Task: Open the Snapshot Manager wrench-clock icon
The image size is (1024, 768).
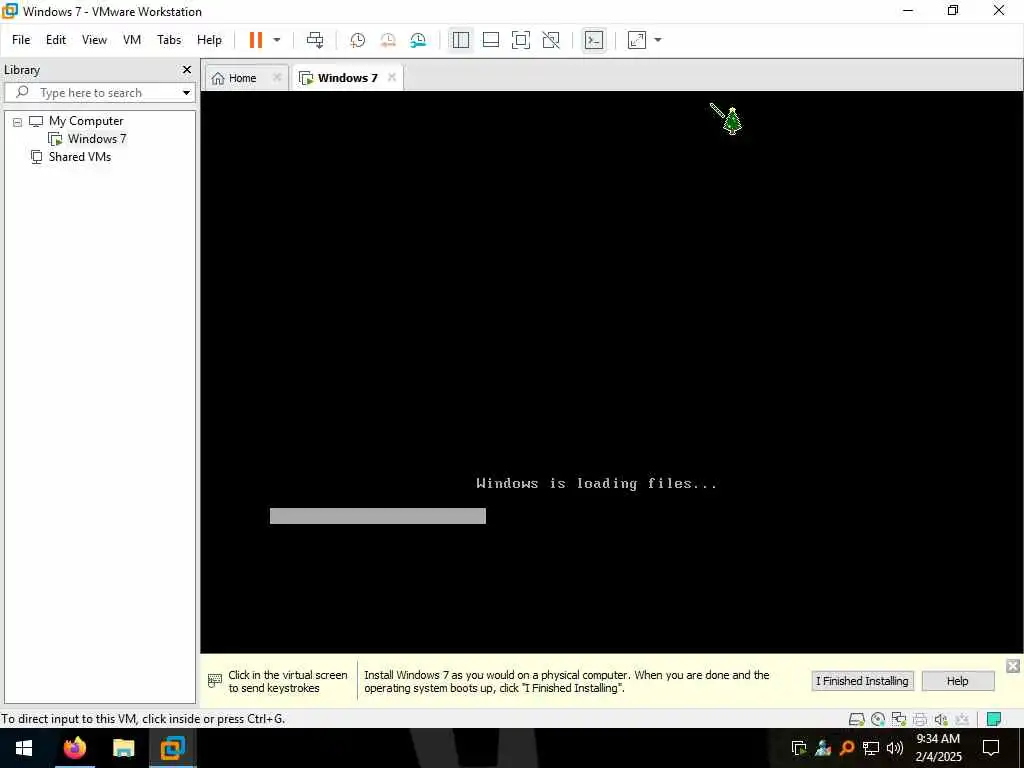Action: pos(418,40)
